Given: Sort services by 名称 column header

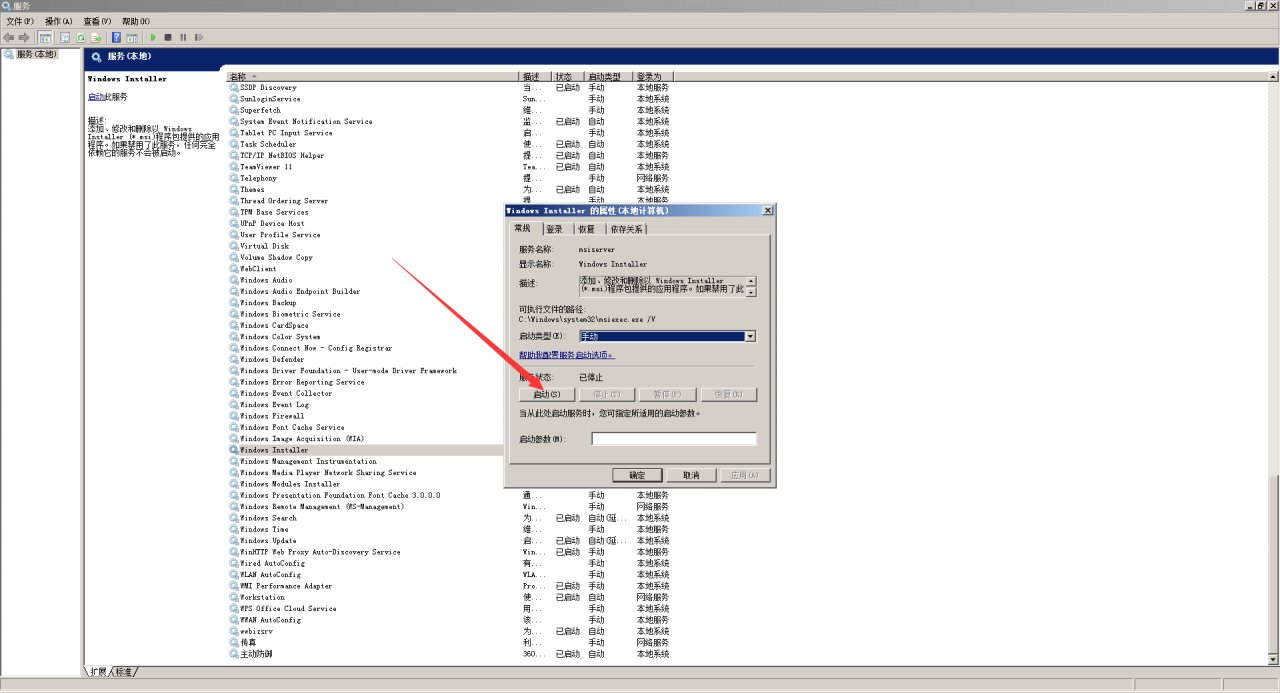Looking at the screenshot, I should pyautogui.click(x=373, y=76).
